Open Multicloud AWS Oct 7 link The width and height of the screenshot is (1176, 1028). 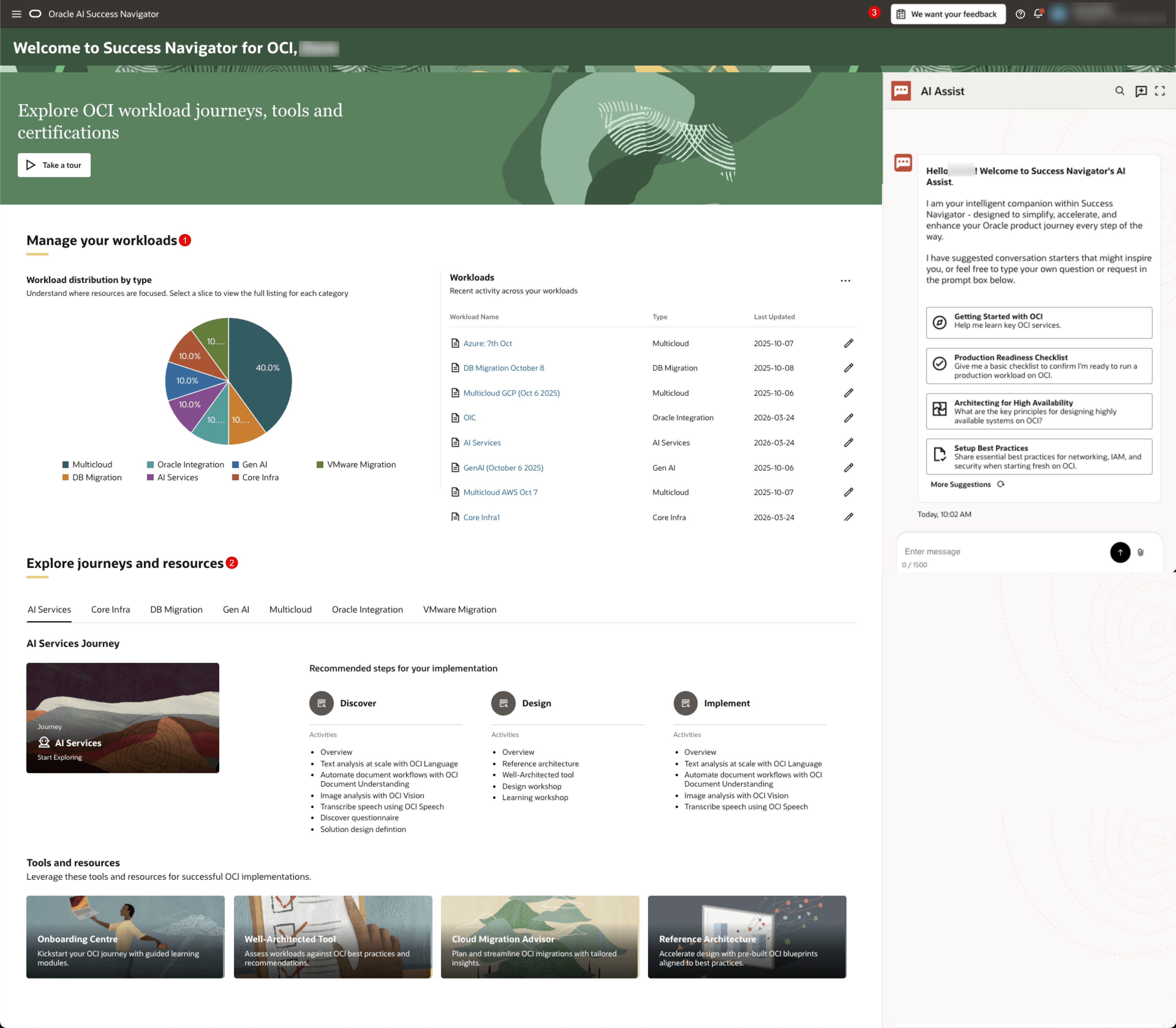(x=500, y=492)
